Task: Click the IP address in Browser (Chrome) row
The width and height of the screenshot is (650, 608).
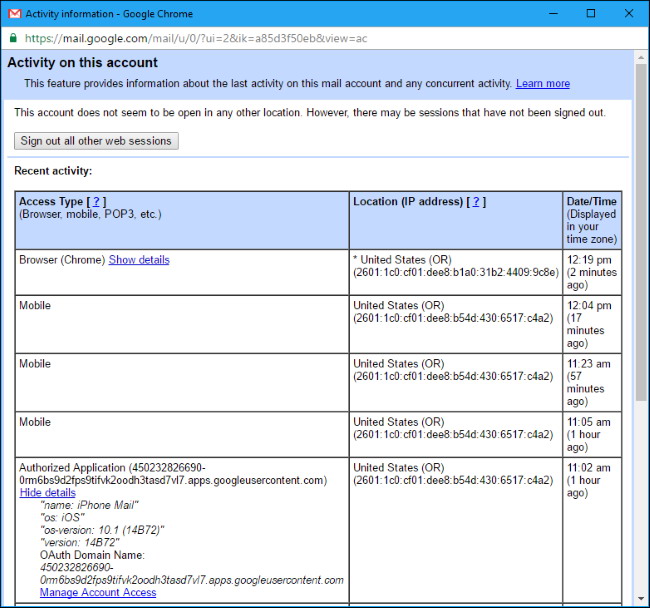Action: (455, 273)
